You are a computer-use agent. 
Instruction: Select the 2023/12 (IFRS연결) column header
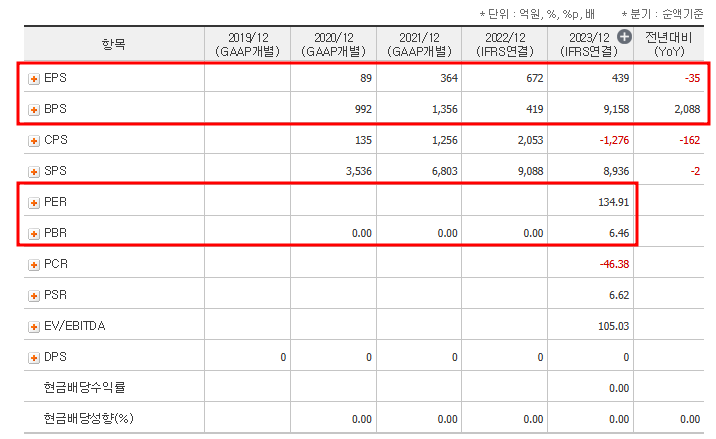point(589,44)
